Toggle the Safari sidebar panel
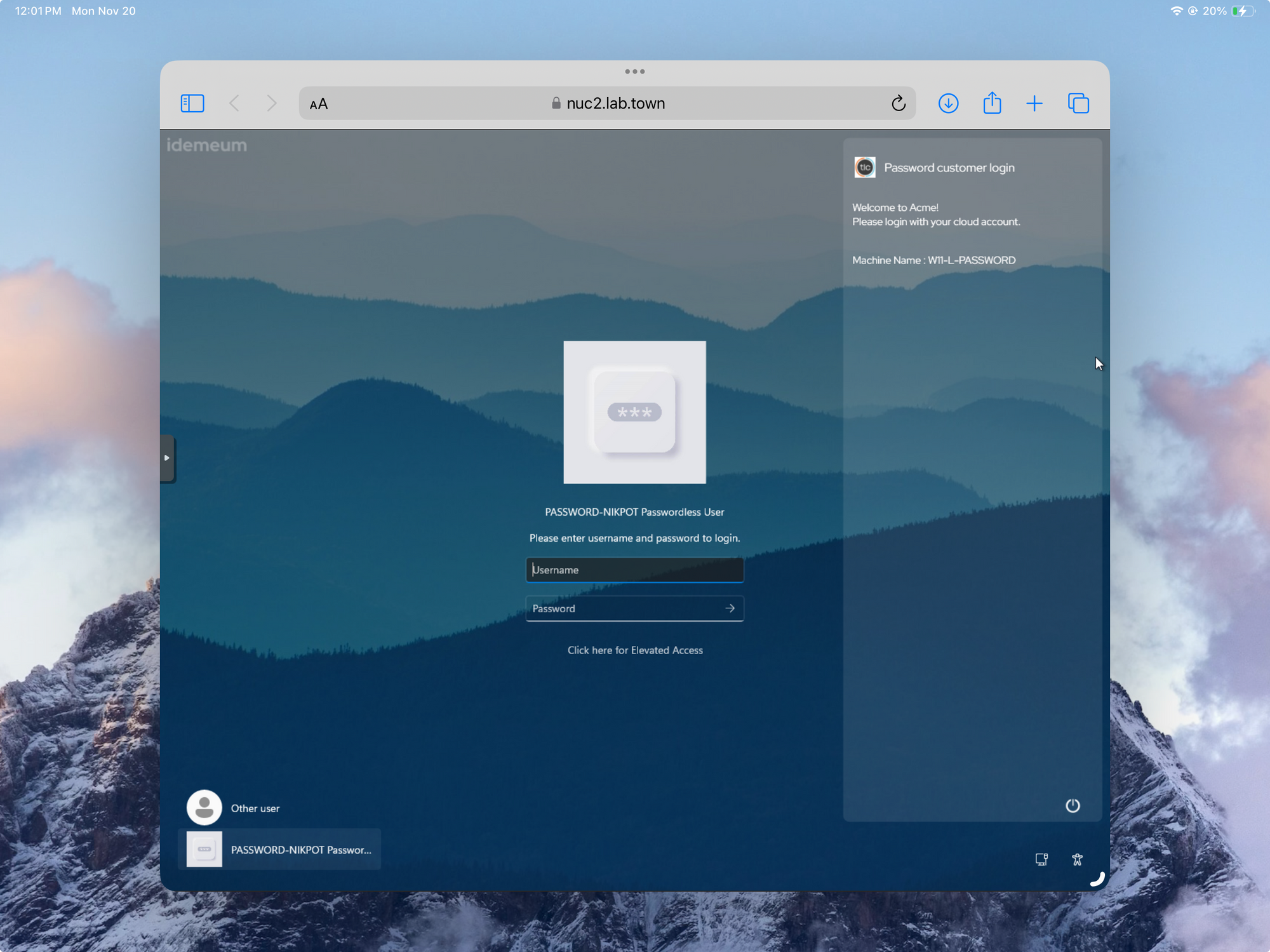 pyautogui.click(x=192, y=103)
